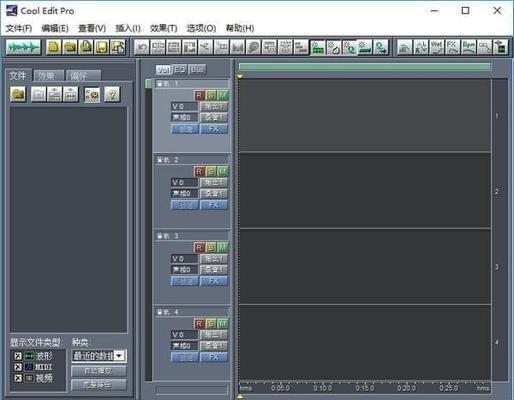The width and height of the screenshot is (514, 400).
Task: Open the 文件(F) menu
Action: pyautogui.click(x=19, y=28)
